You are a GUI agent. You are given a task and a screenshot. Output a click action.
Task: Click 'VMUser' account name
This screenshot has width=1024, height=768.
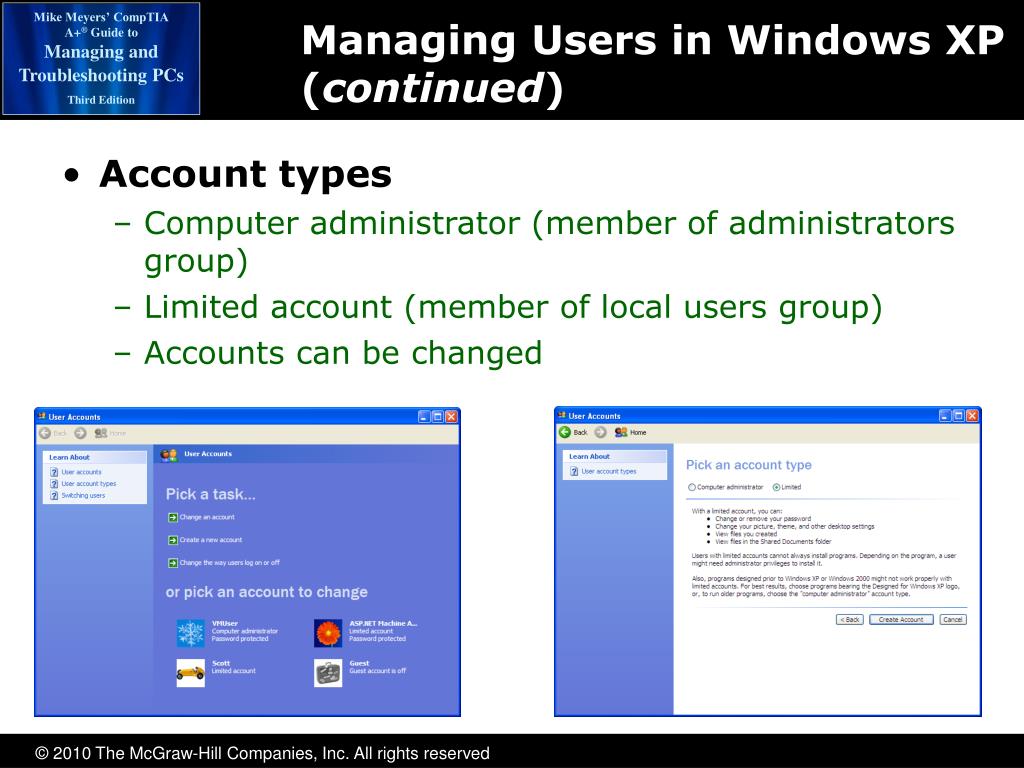point(225,624)
